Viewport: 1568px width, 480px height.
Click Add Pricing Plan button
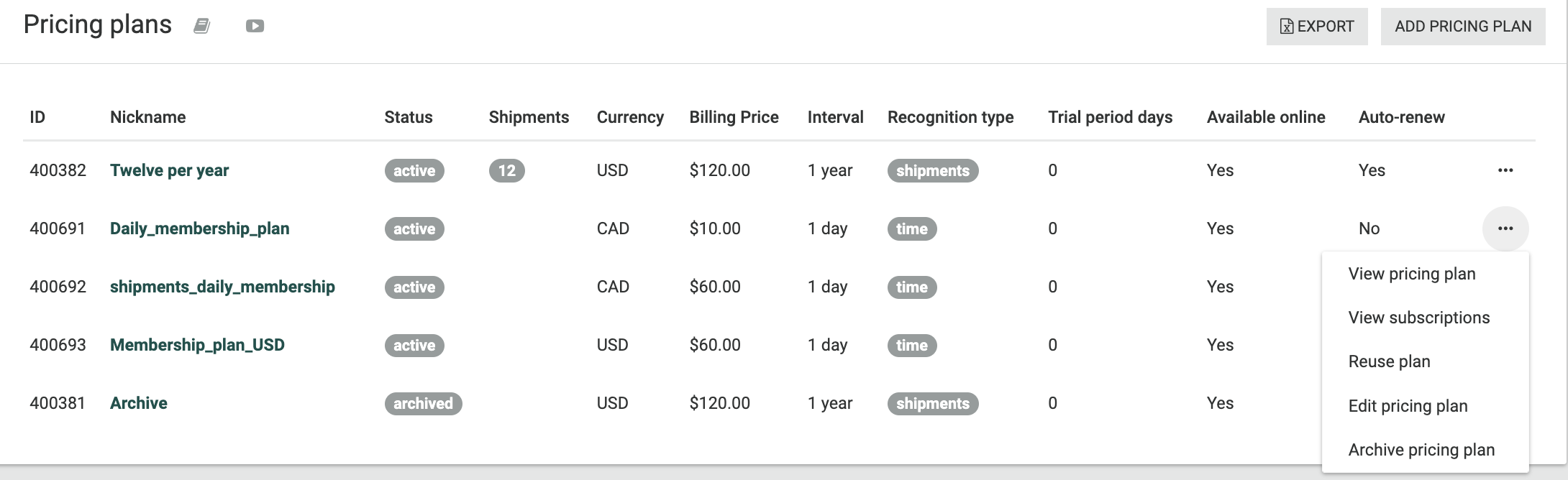tap(1463, 27)
